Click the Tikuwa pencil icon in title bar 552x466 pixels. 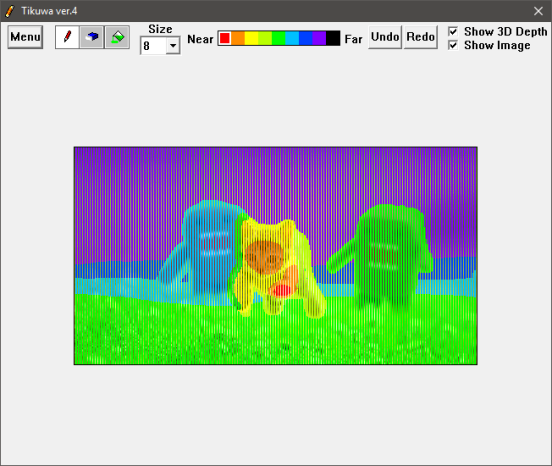10,11
